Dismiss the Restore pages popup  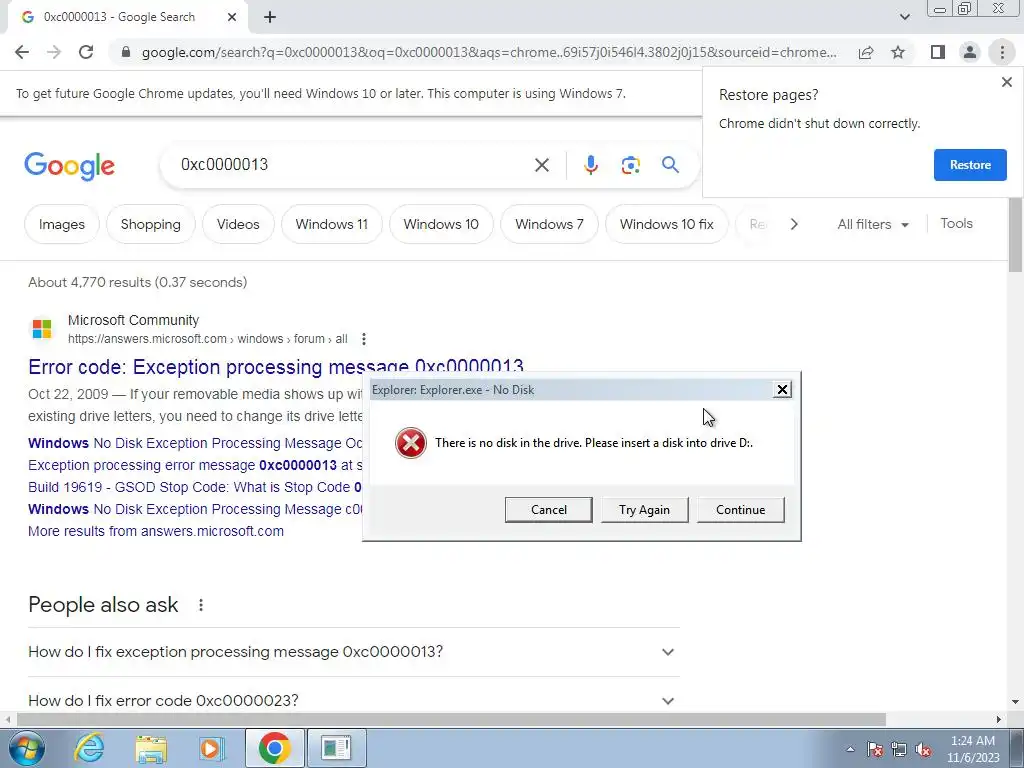pyautogui.click(x=1006, y=82)
